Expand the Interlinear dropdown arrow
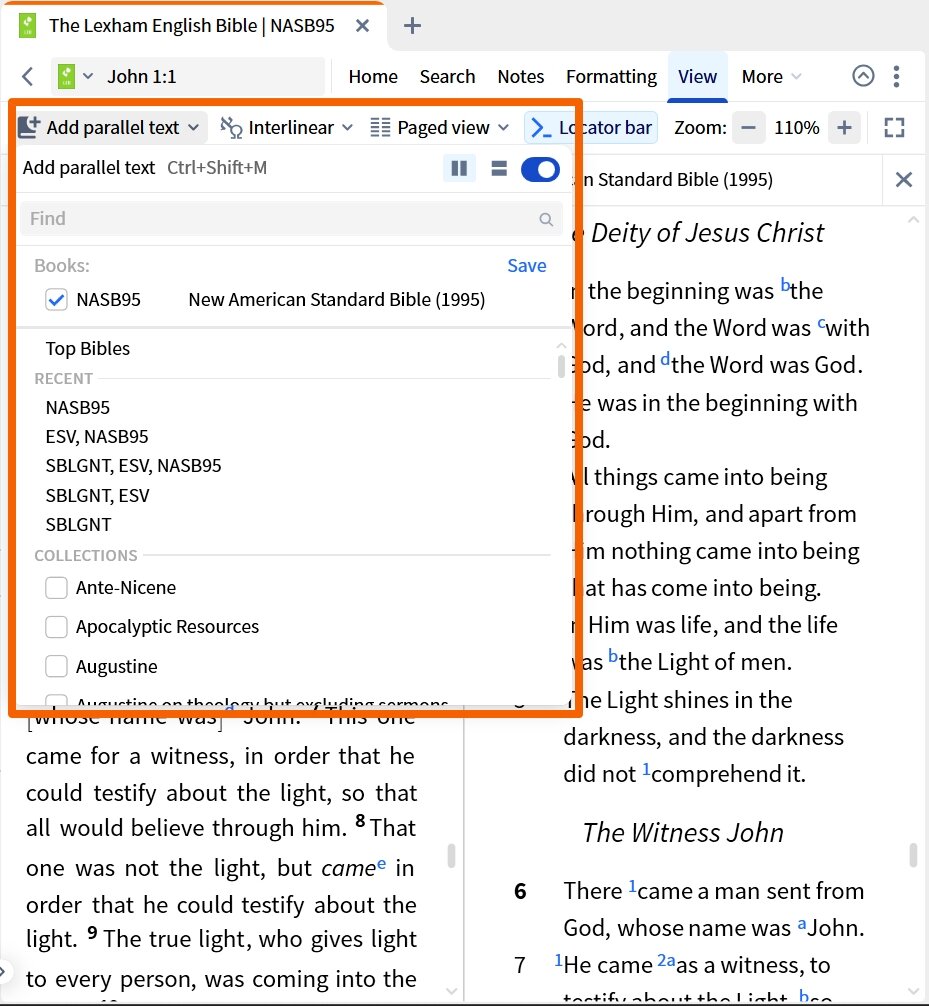929x1006 pixels. point(347,128)
